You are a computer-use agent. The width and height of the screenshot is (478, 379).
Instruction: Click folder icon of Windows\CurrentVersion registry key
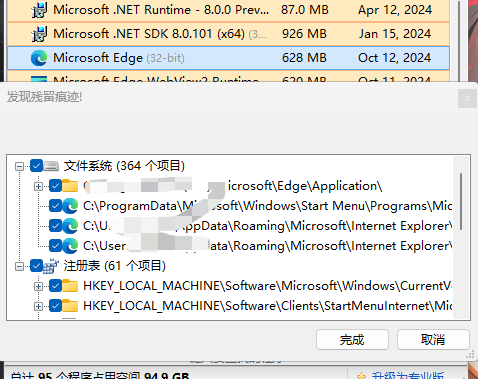70,286
